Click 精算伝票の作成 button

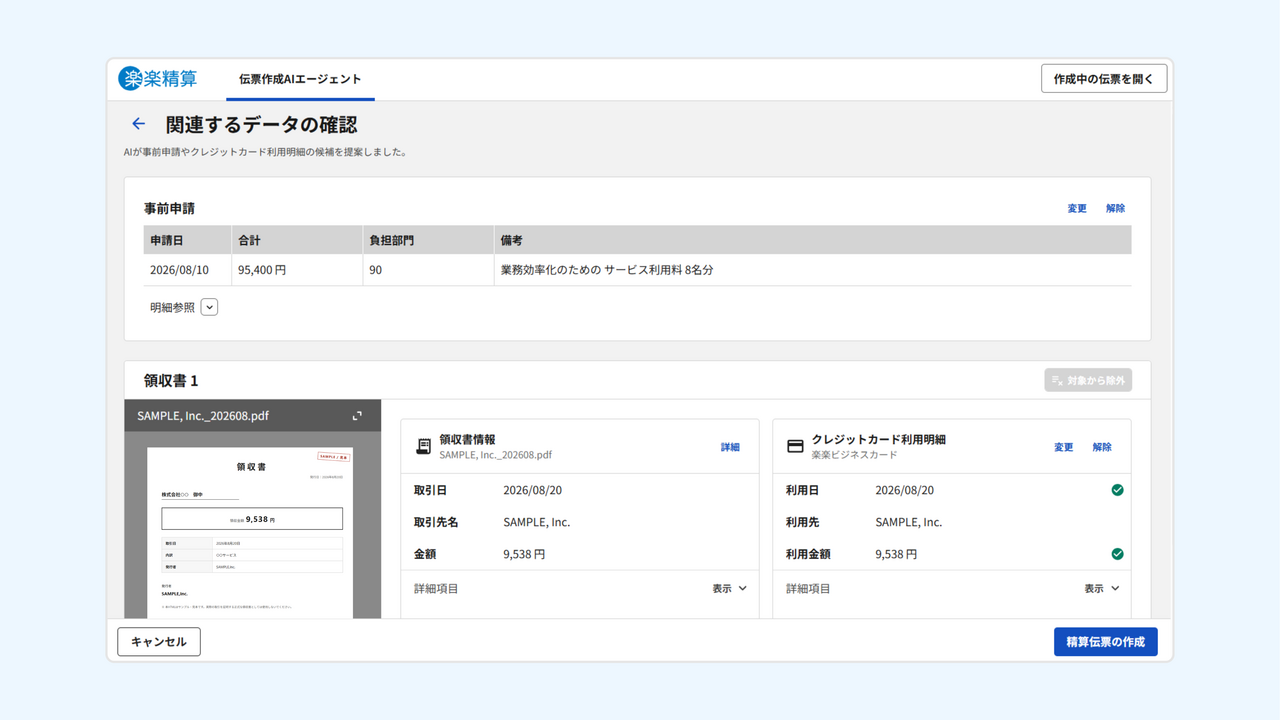tap(1106, 642)
